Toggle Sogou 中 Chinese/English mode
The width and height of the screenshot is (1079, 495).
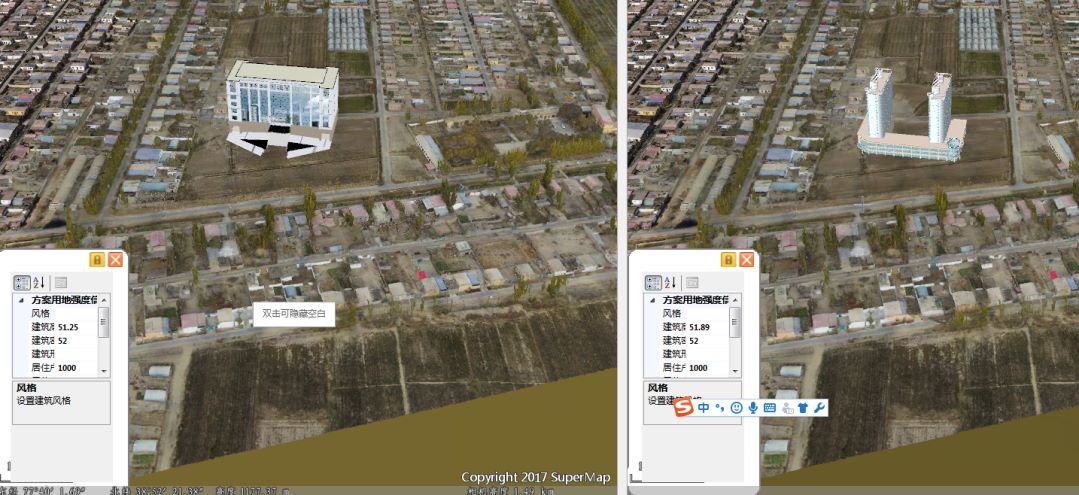(704, 408)
